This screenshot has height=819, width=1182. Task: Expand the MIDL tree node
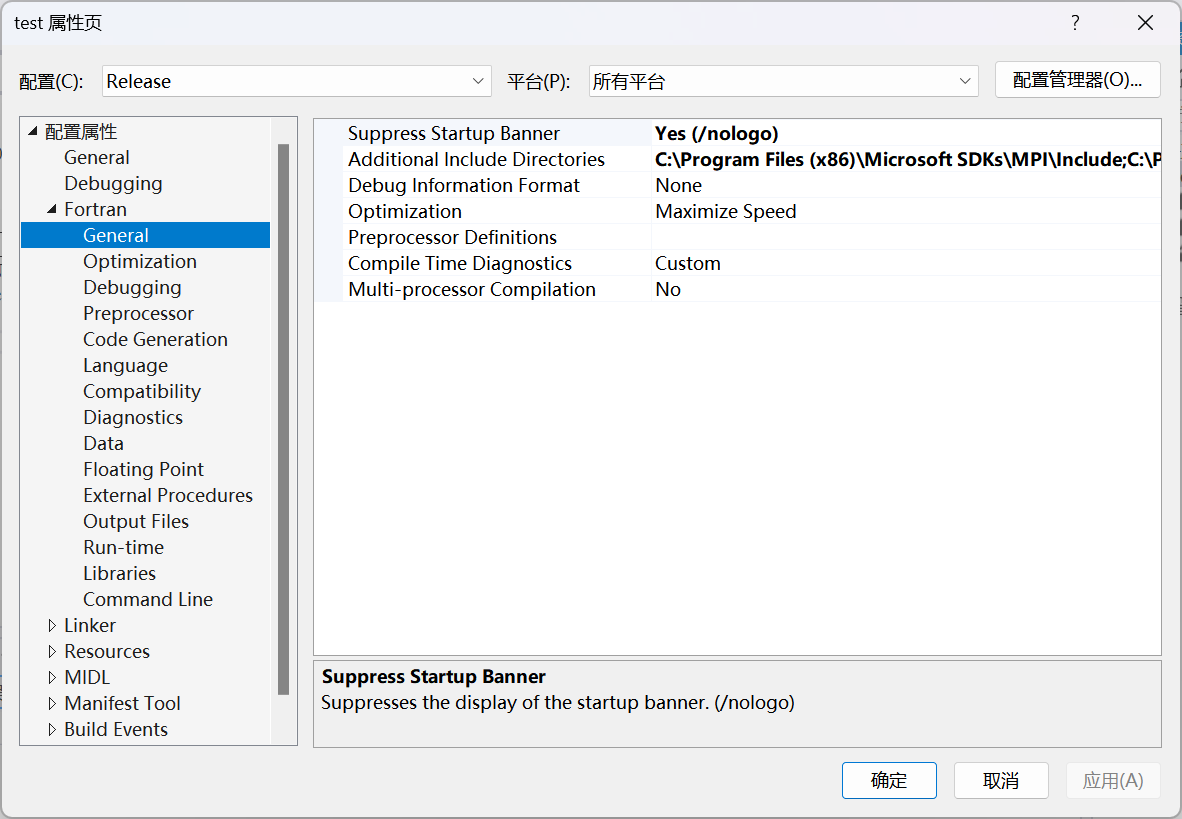tap(53, 677)
